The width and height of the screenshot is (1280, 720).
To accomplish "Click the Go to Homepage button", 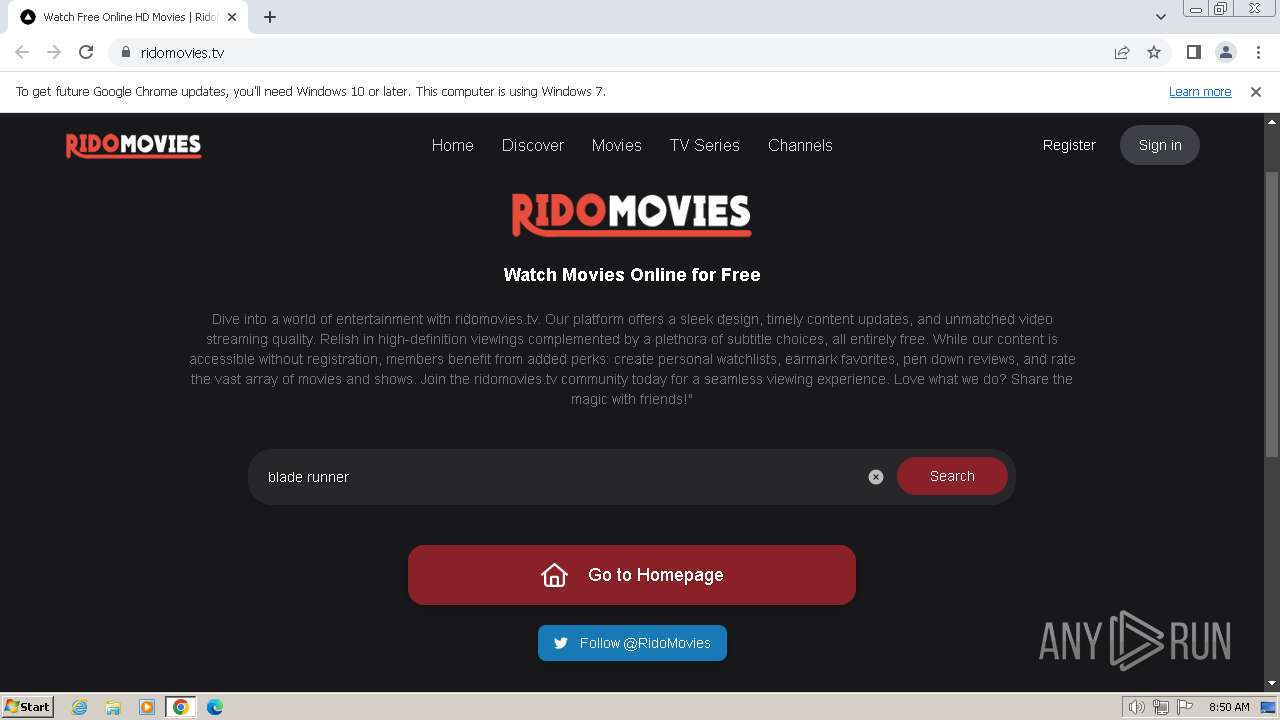I will click(x=632, y=575).
